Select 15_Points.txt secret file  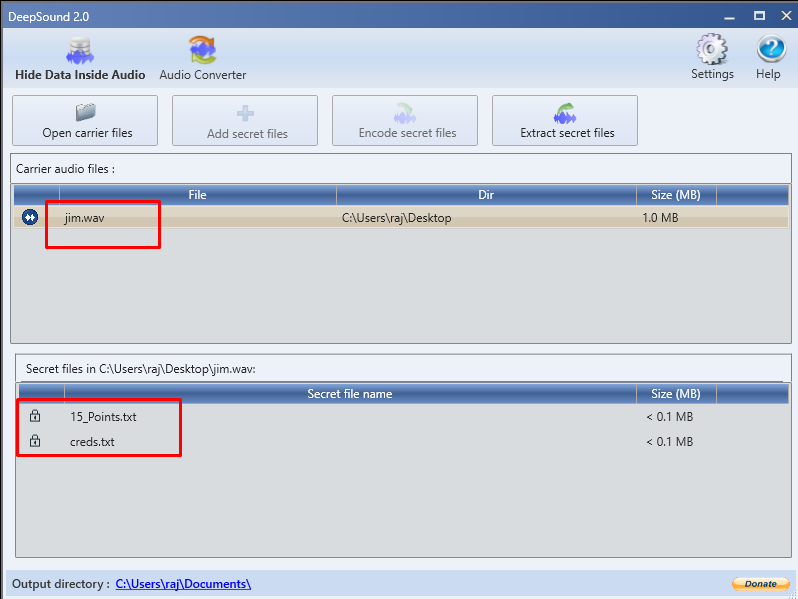pyautogui.click(x=103, y=417)
